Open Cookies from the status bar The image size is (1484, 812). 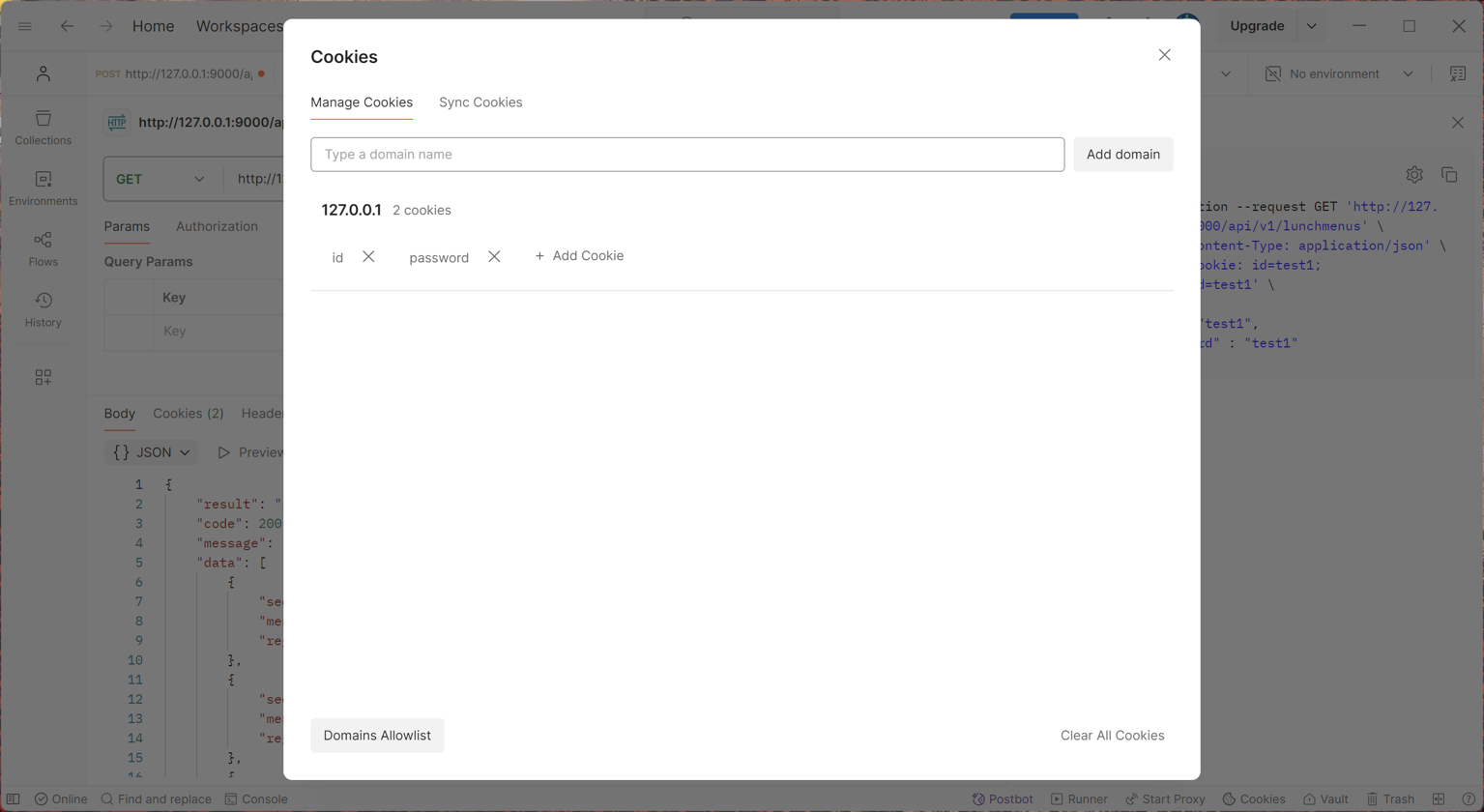click(x=1254, y=799)
